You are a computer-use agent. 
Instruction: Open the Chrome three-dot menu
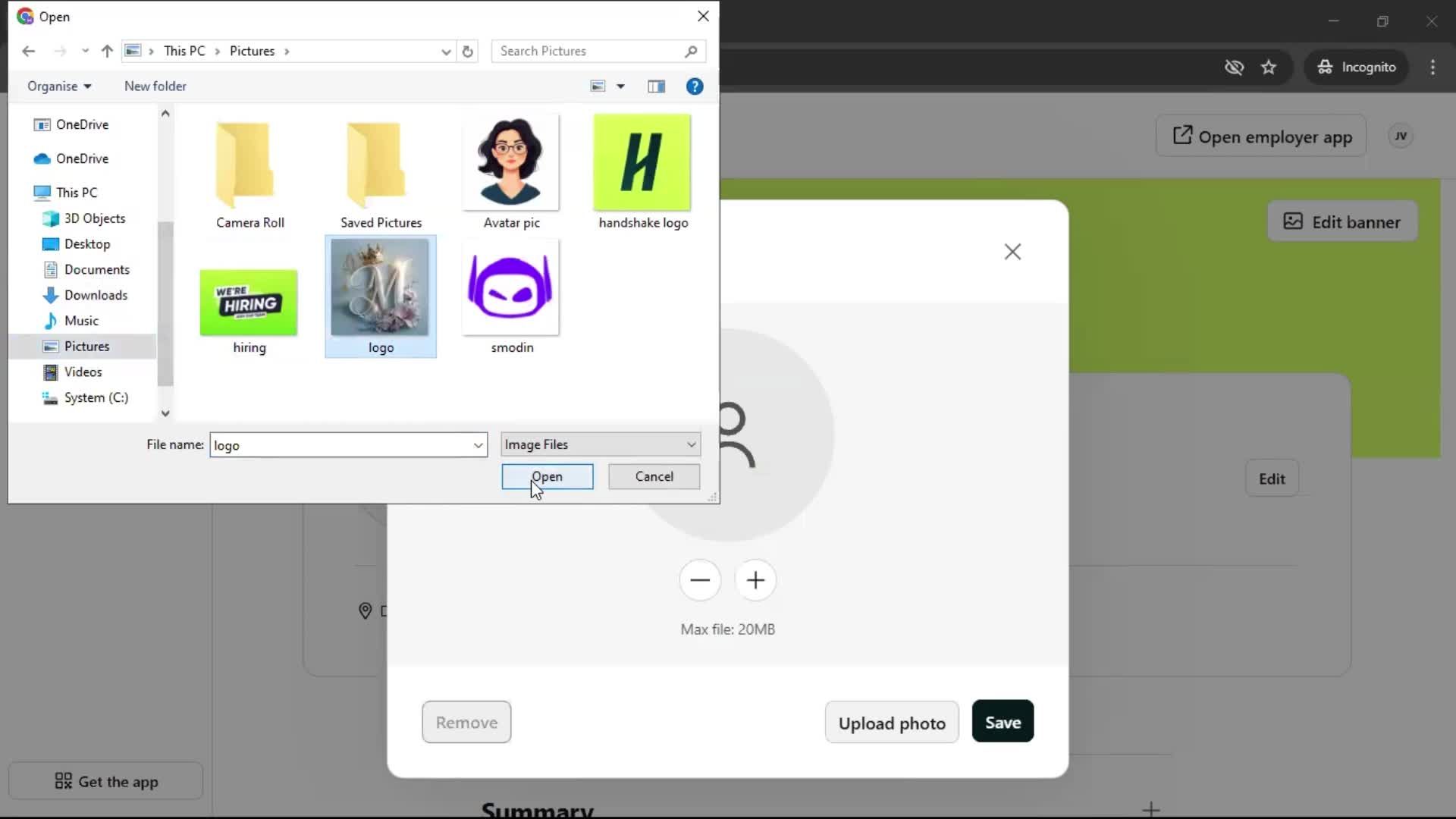1432,67
